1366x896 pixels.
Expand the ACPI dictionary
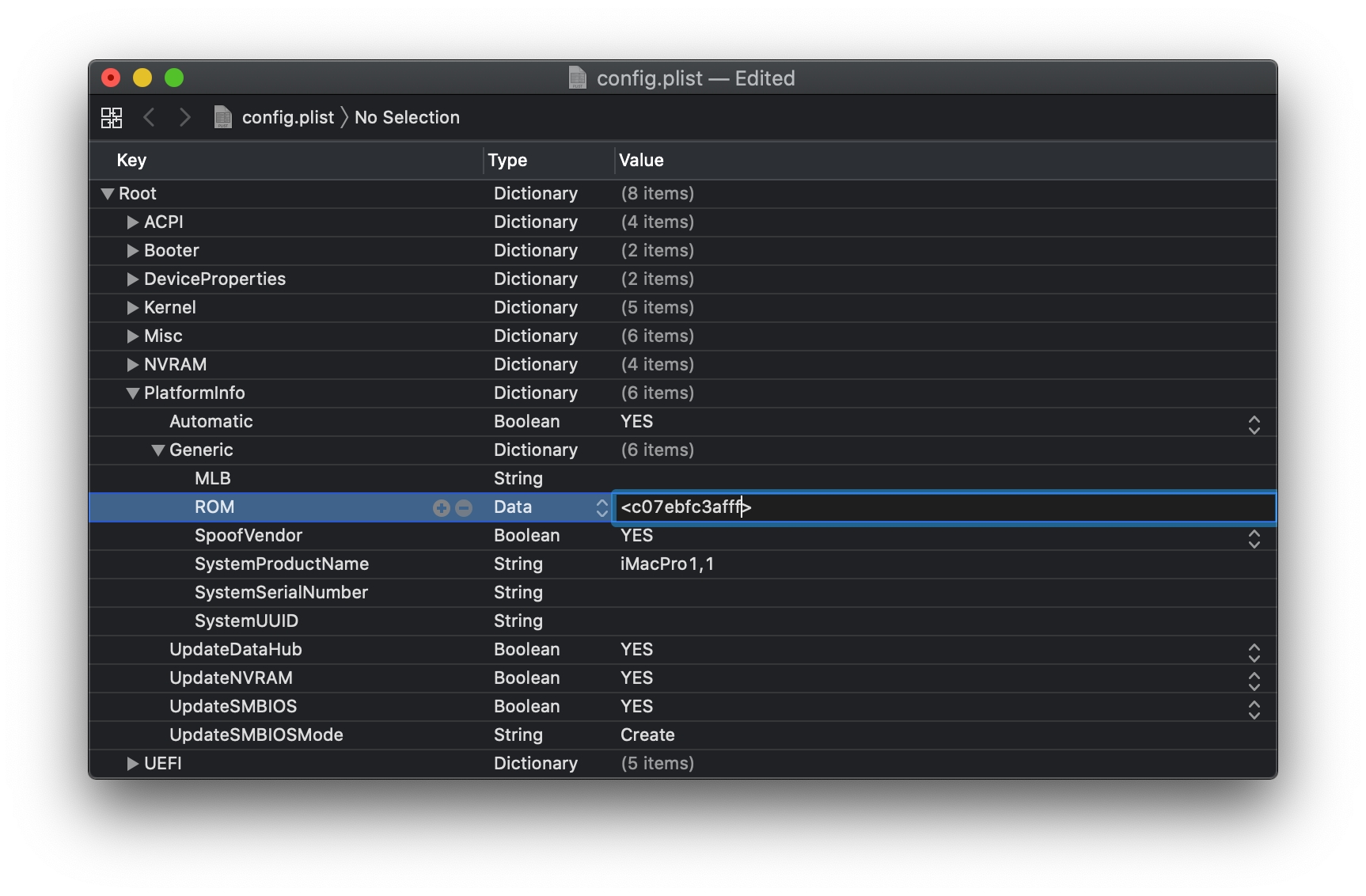coord(133,222)
